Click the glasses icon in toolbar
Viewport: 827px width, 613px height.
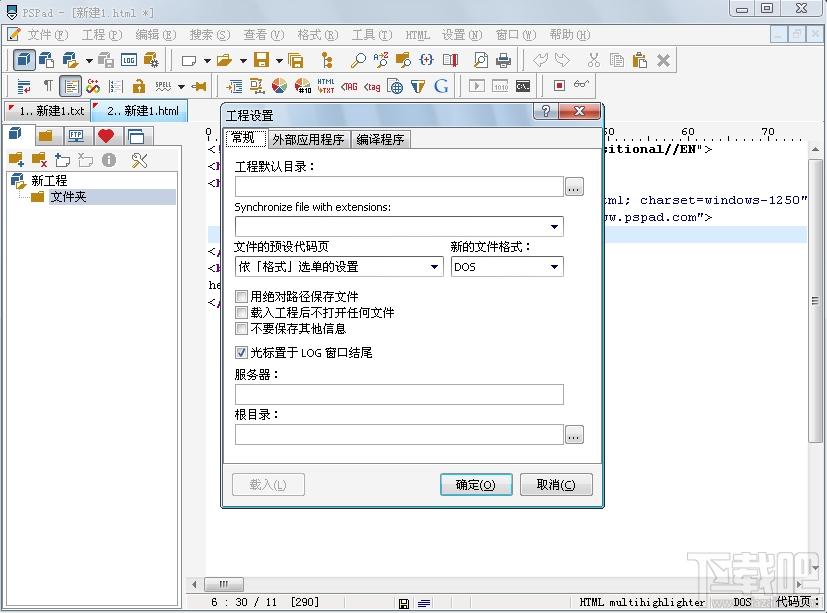click(581, 84)
